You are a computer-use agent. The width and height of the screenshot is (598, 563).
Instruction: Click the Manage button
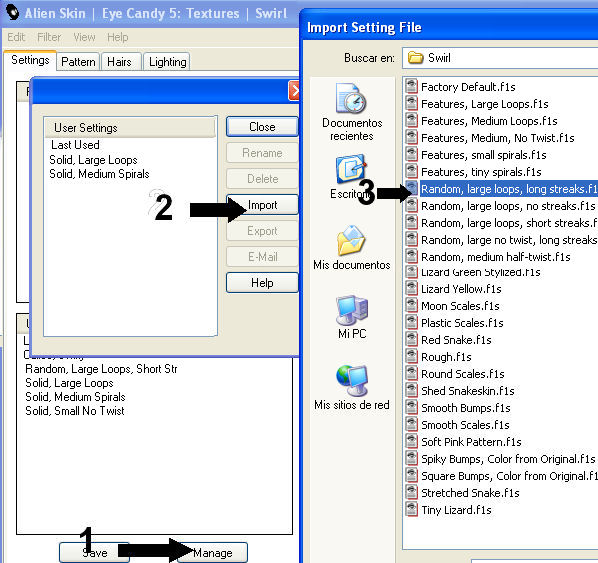coord(212,552)
